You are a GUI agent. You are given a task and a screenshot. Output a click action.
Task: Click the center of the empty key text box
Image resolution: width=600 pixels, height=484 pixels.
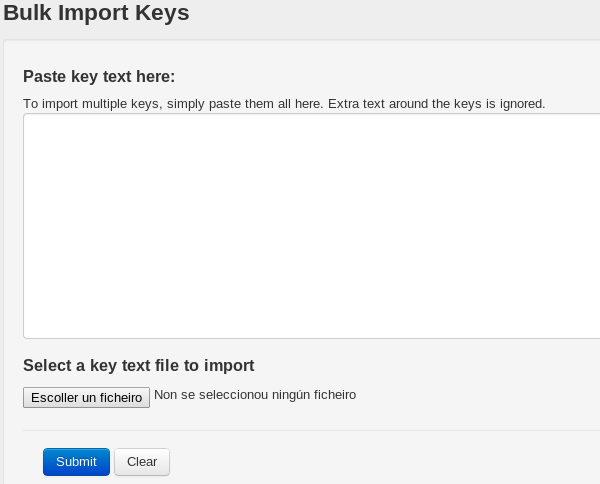point(311,225)
